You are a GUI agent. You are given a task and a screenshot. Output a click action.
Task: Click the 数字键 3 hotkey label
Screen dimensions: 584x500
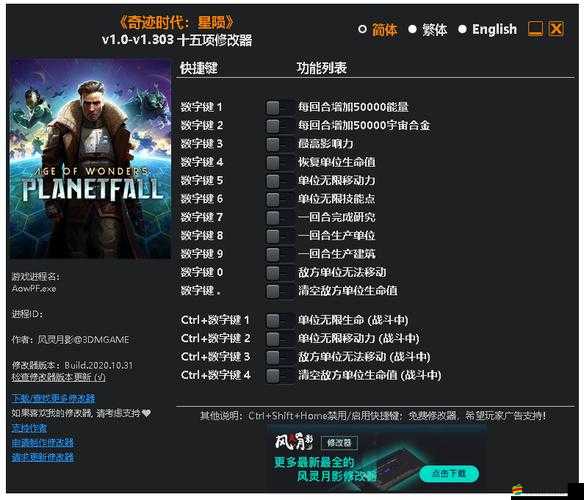(201, 144)
